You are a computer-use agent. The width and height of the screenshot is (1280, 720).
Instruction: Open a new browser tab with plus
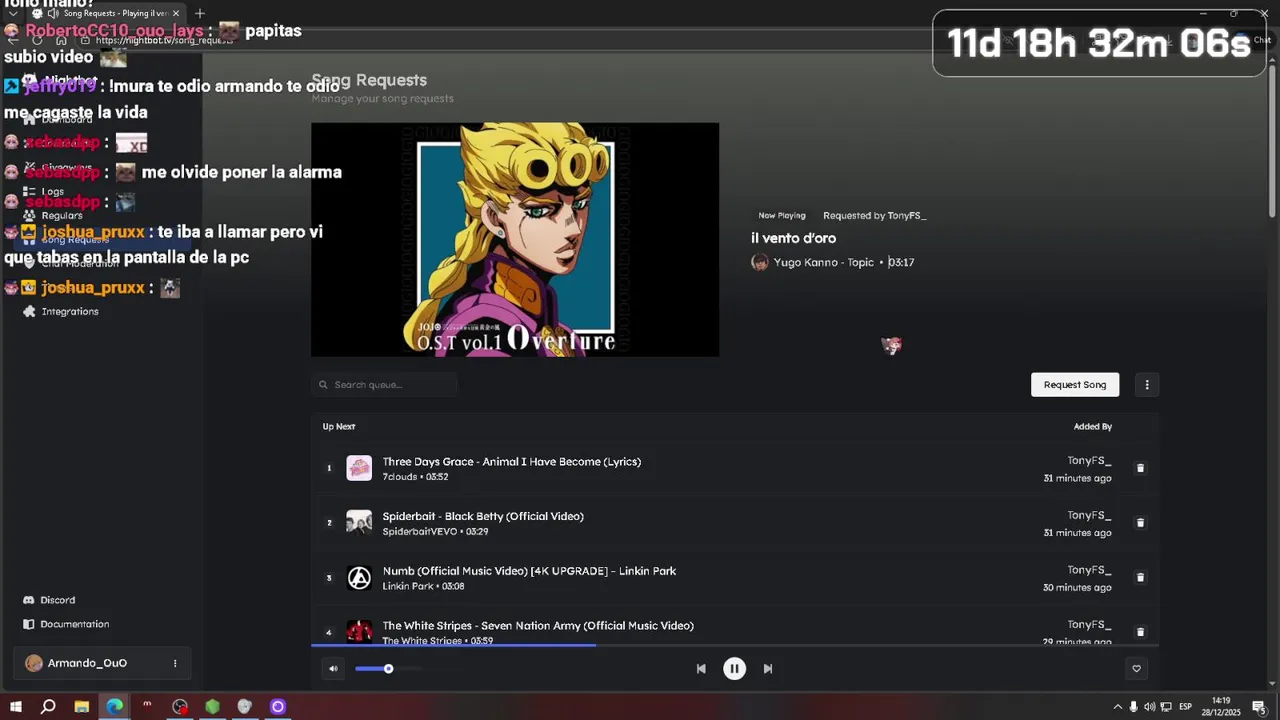[200, 13]
